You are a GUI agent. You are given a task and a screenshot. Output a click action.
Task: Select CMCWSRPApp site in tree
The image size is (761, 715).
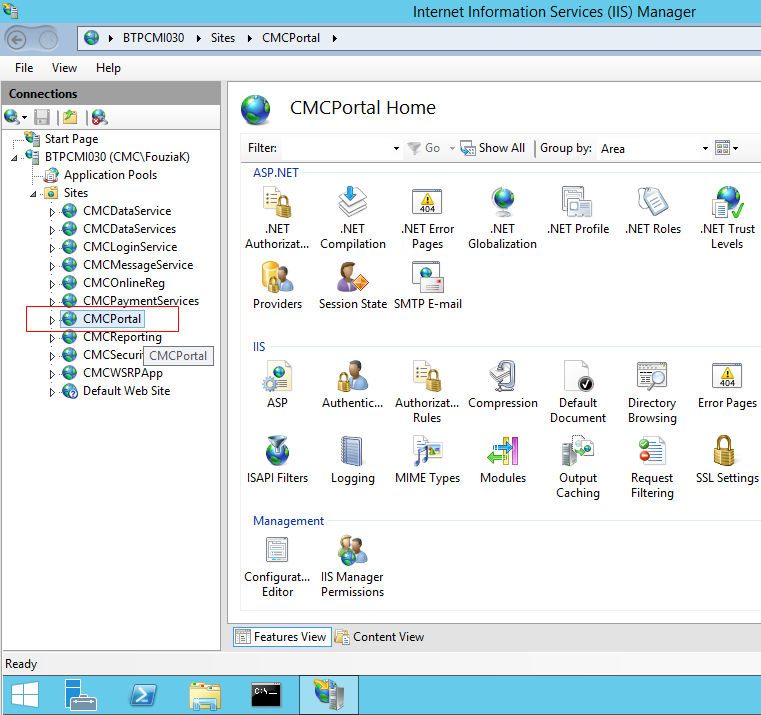click(x=123, y=373)
